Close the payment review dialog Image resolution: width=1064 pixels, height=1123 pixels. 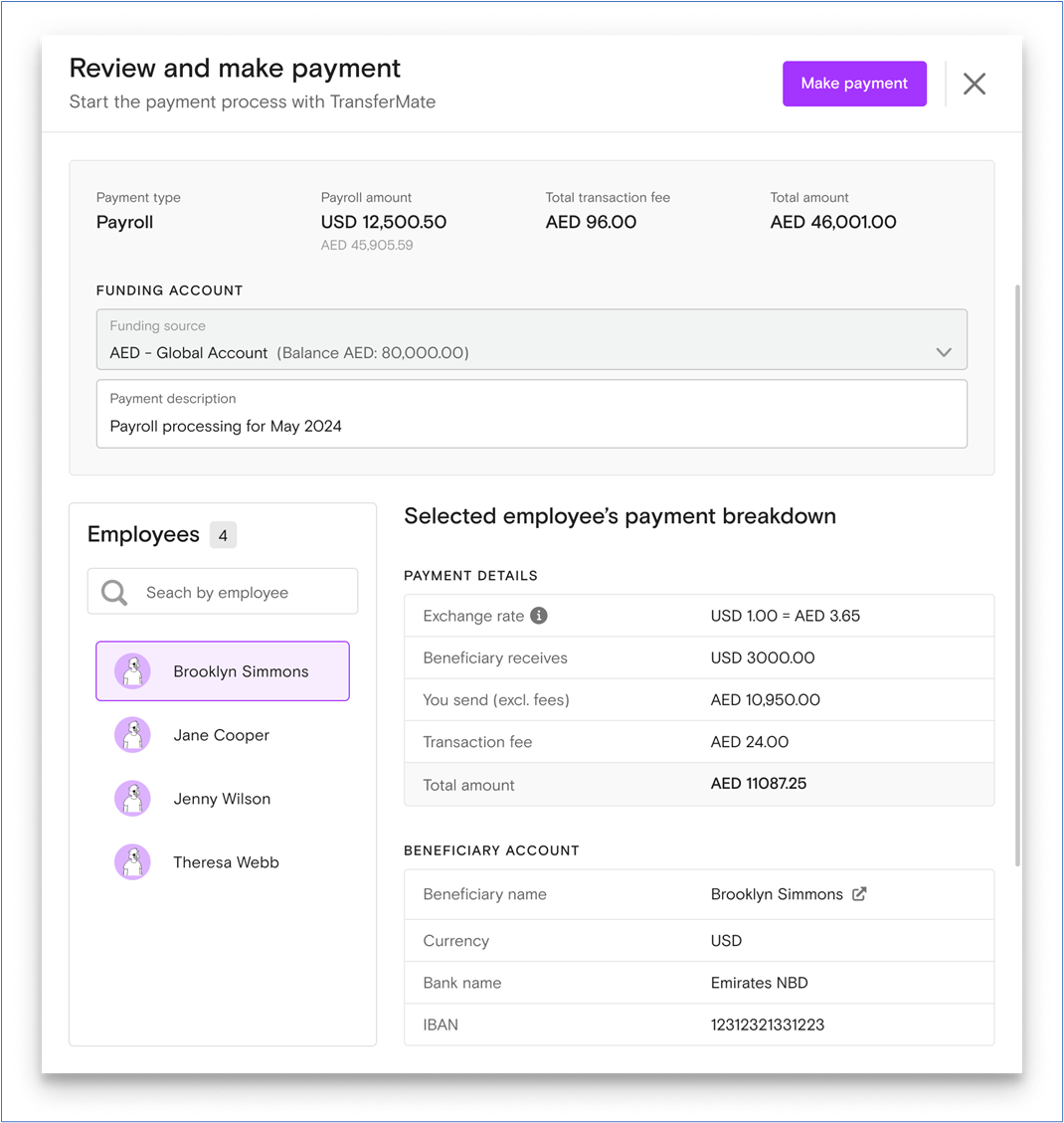pyautogui.click(x=975, y=84)
